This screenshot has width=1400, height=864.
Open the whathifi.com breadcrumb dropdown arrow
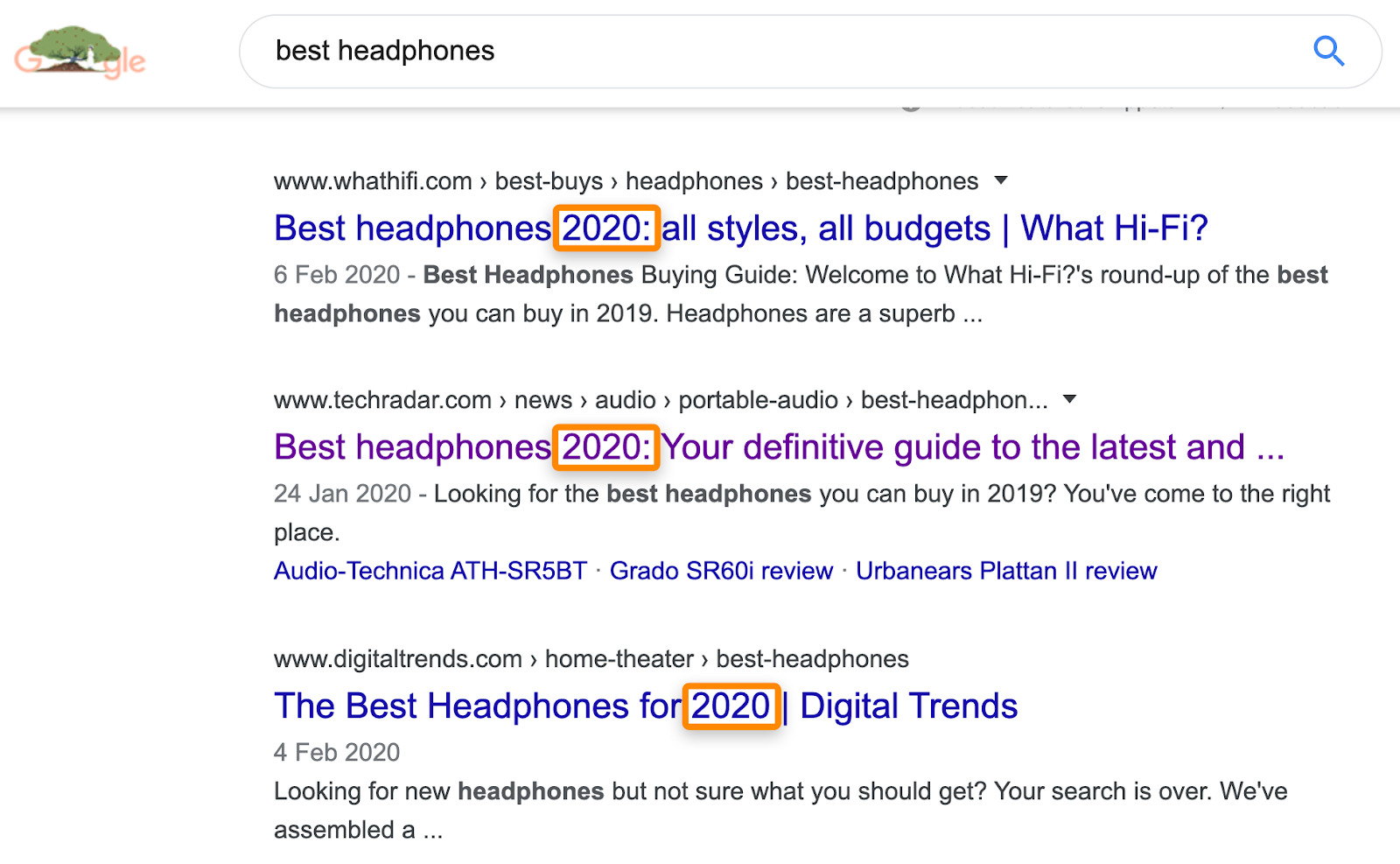[1002, 180]
